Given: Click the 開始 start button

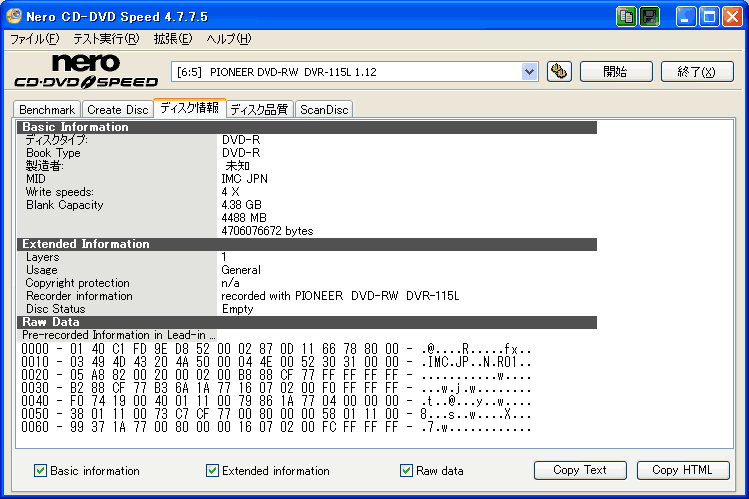Looking at the screenshot, I should point(616,72).
